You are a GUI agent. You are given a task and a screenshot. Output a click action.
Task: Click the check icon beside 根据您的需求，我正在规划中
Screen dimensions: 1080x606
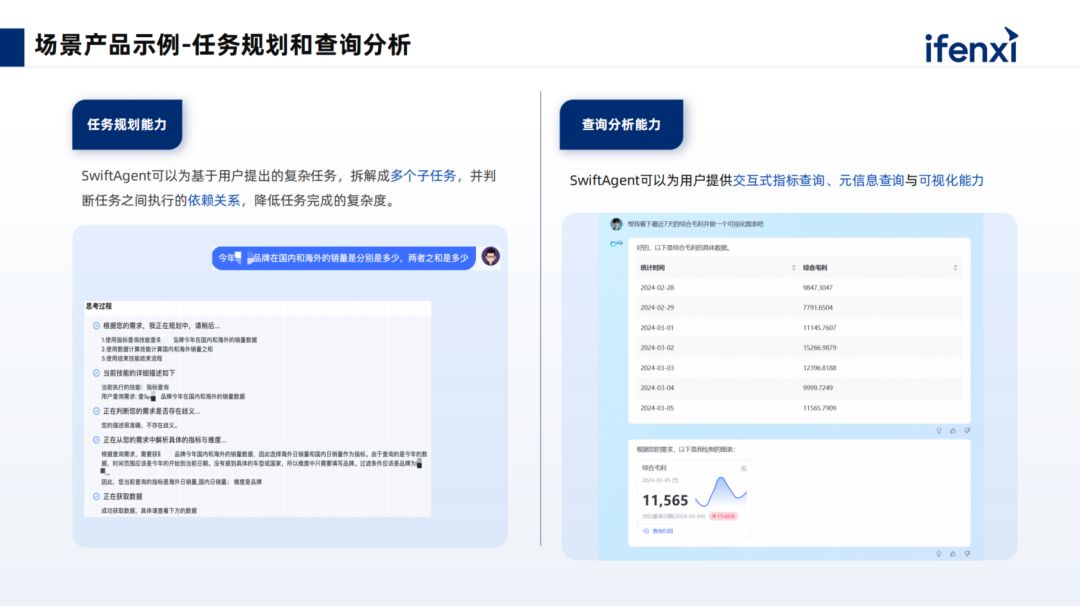pyautogui.click(x=96, y=326)
